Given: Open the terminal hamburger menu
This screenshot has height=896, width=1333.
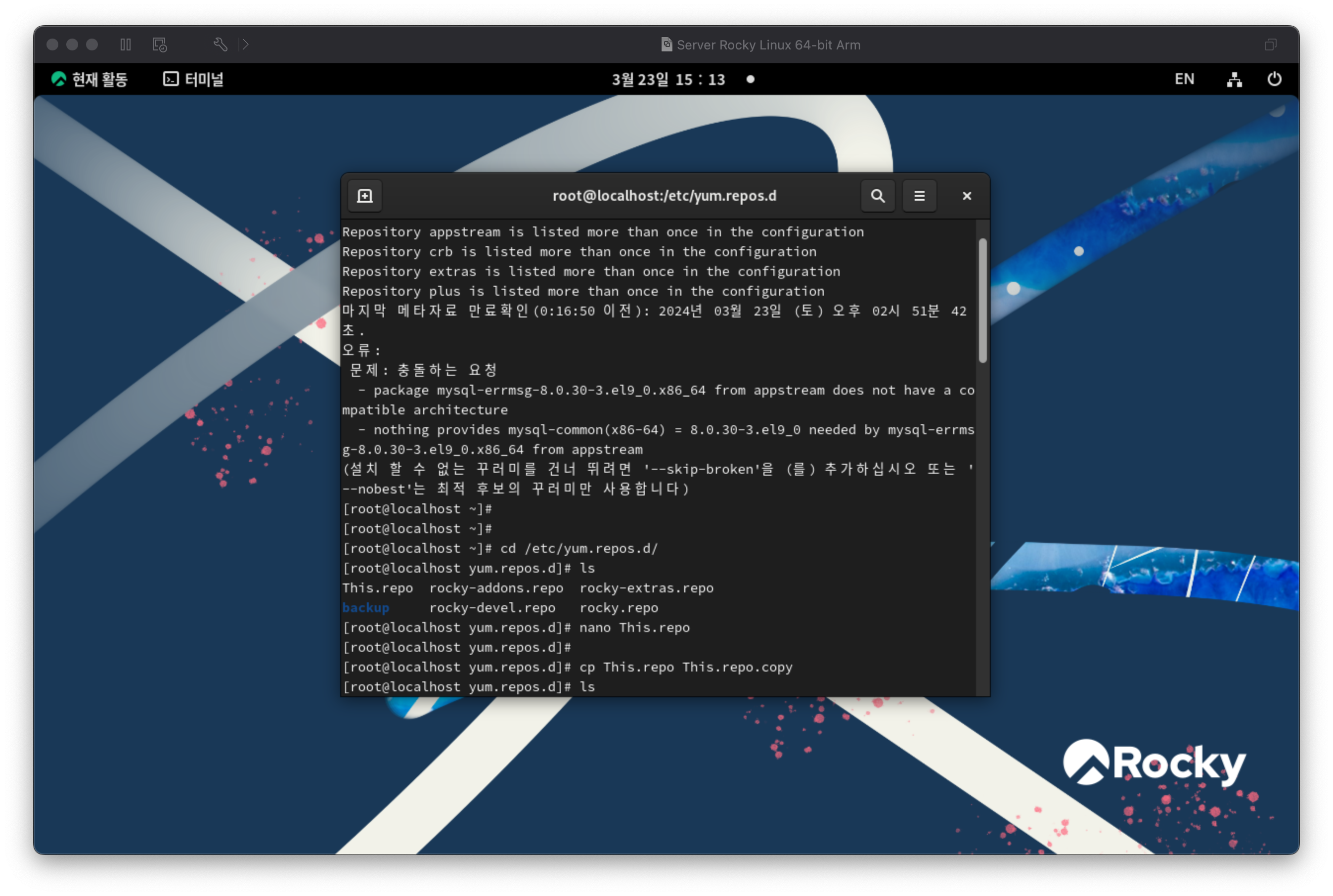Looking at the screenshot, I should 919,196.
